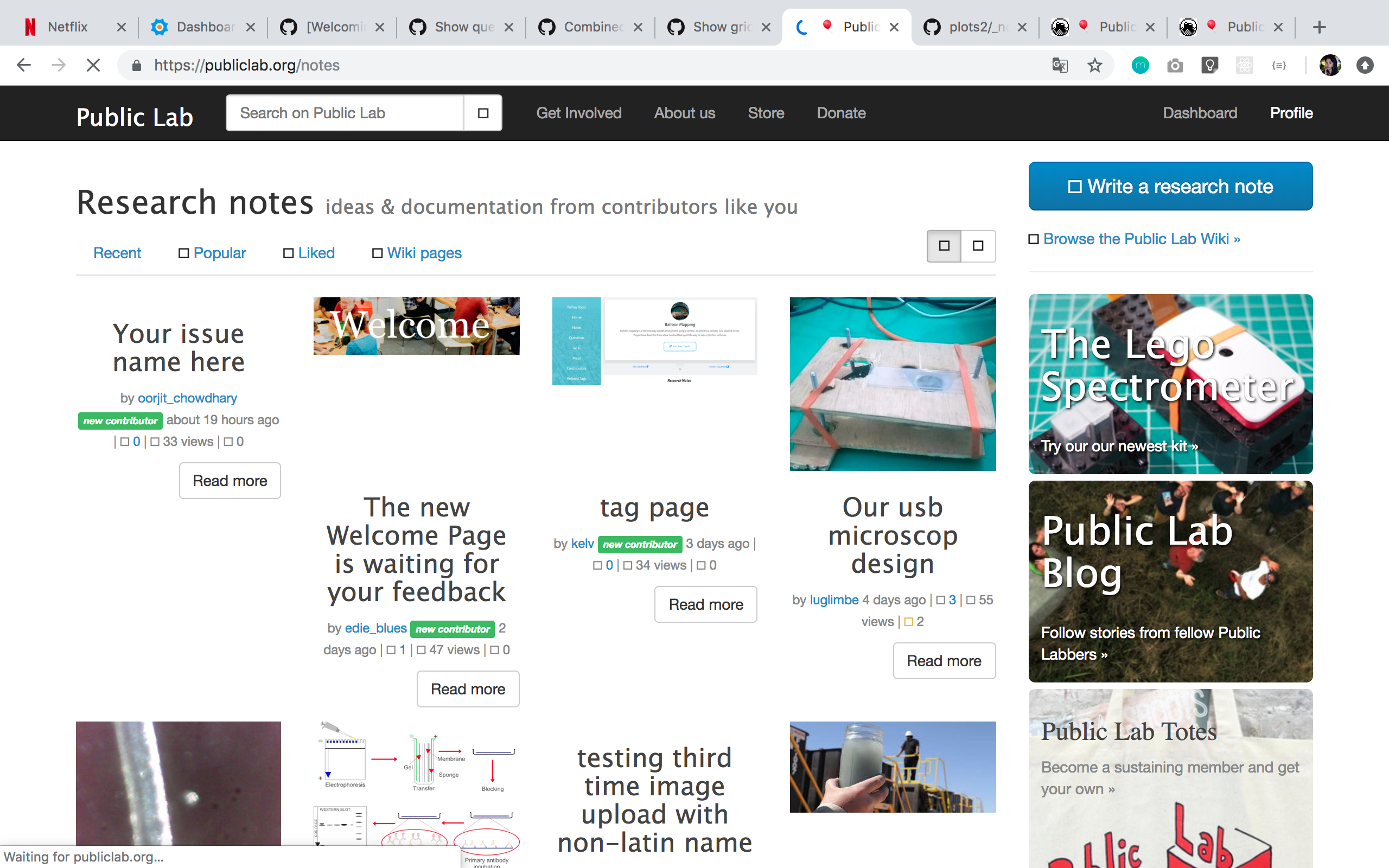Open the gray upload arrow extension icon
1389x868 pixels.
1365,65
